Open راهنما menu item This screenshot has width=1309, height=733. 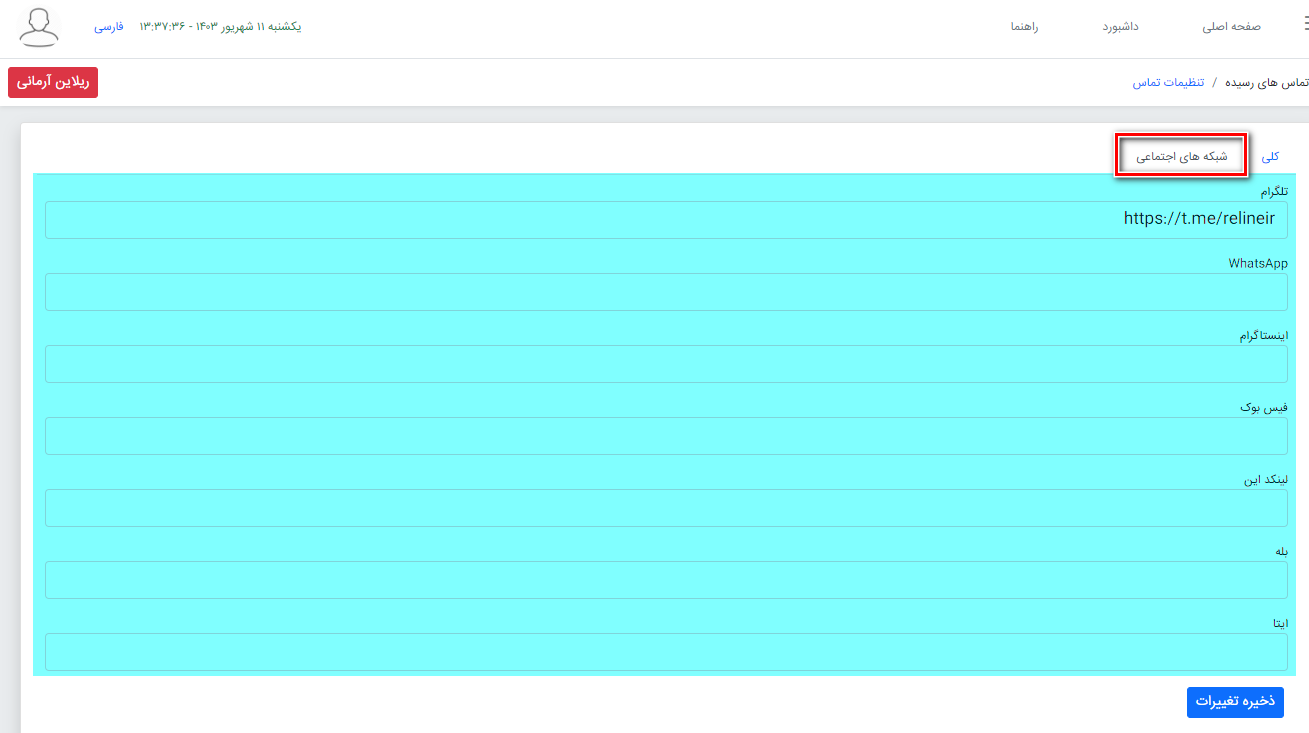pyautogui.click(x=1024, y=26)
